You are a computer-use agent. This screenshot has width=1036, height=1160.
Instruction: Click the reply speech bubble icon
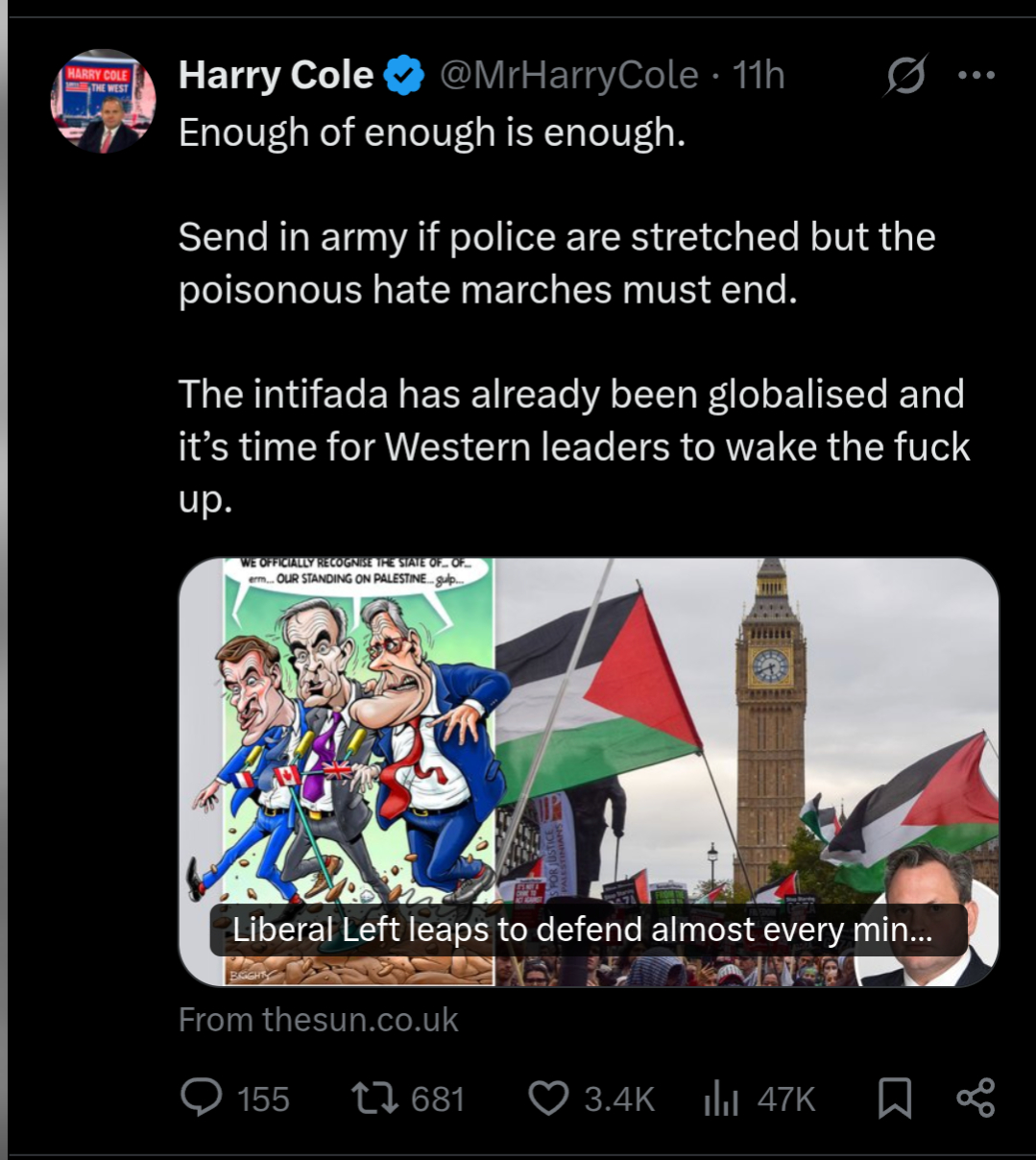tap(202, 1098)
